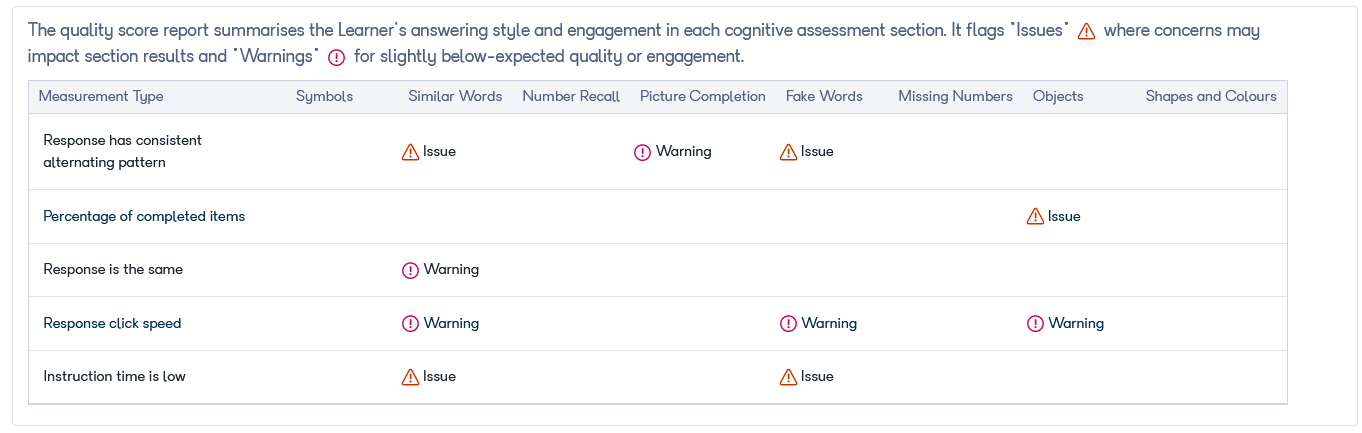Select the Number Recall column header
The height and width of the screenshot is (433, 1362).
(571, 96)
